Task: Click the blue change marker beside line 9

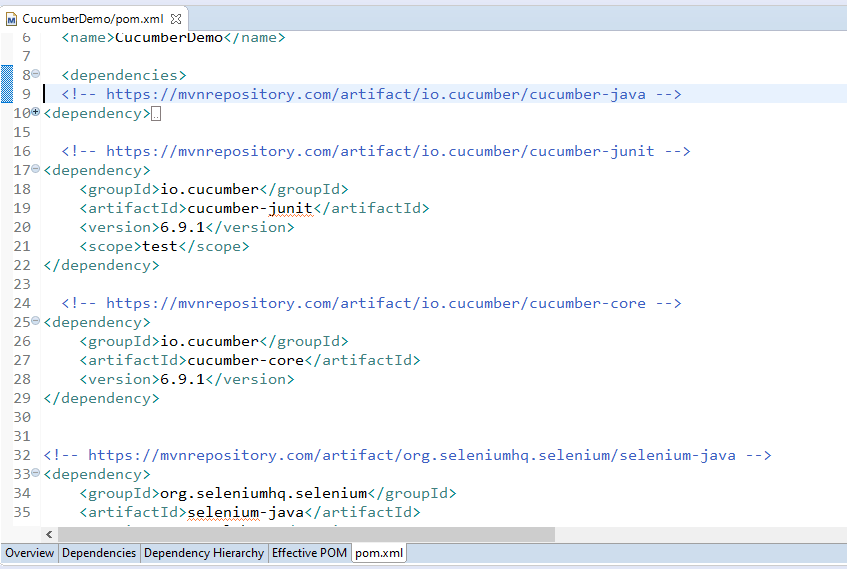Action: click(x=6, y=84)
